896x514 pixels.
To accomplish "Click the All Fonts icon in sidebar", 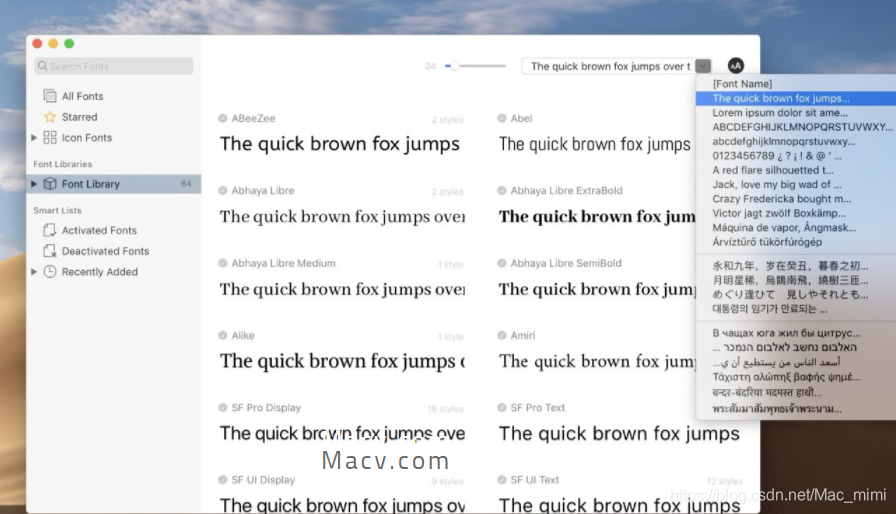I will coord(50,96).
